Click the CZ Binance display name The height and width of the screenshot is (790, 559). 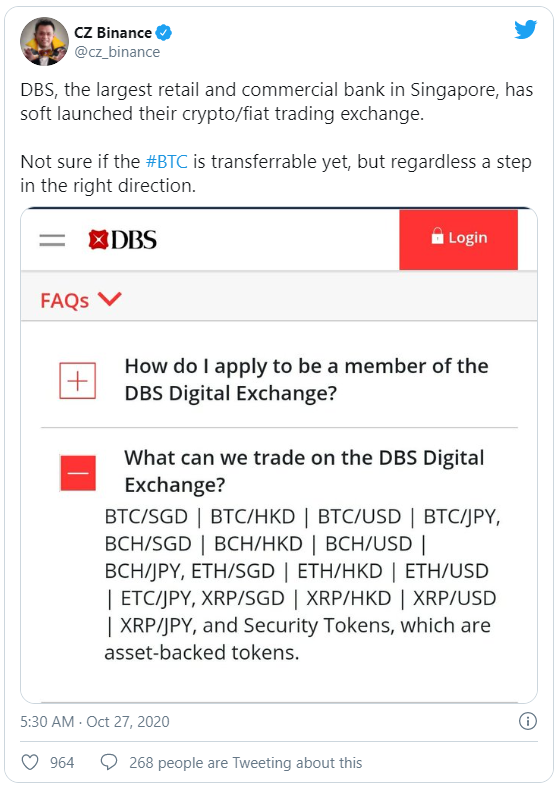click(113, 33)
